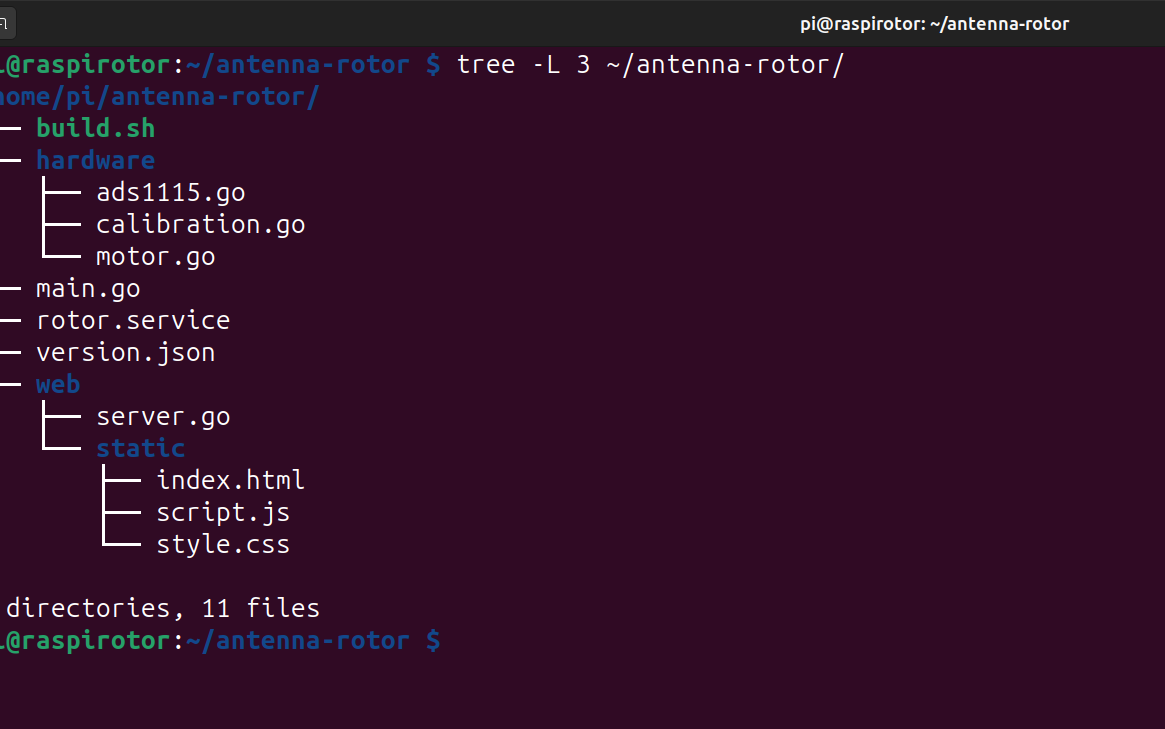
Task: Select the ads1115.go file in hardware
Action: tap(170, 191)
